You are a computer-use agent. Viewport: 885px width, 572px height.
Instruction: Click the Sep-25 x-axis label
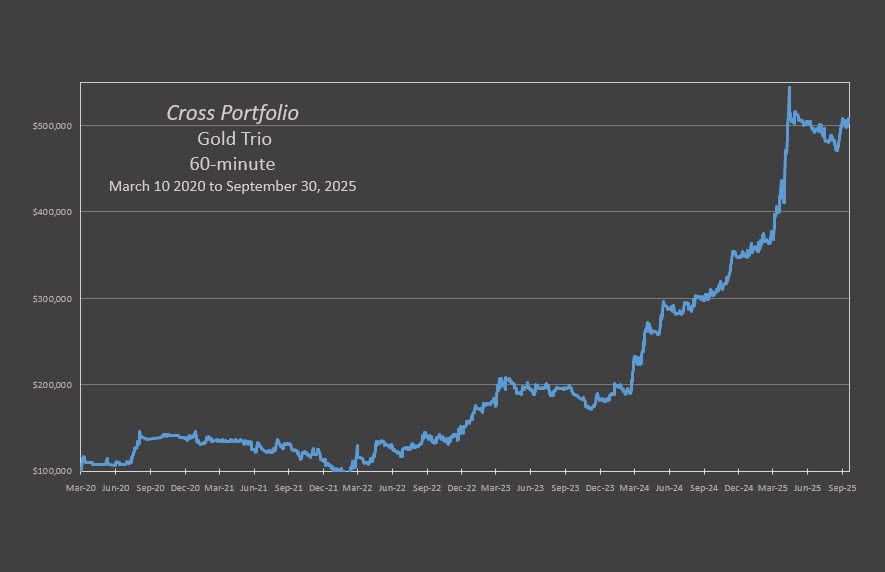[x=842, y=489]
